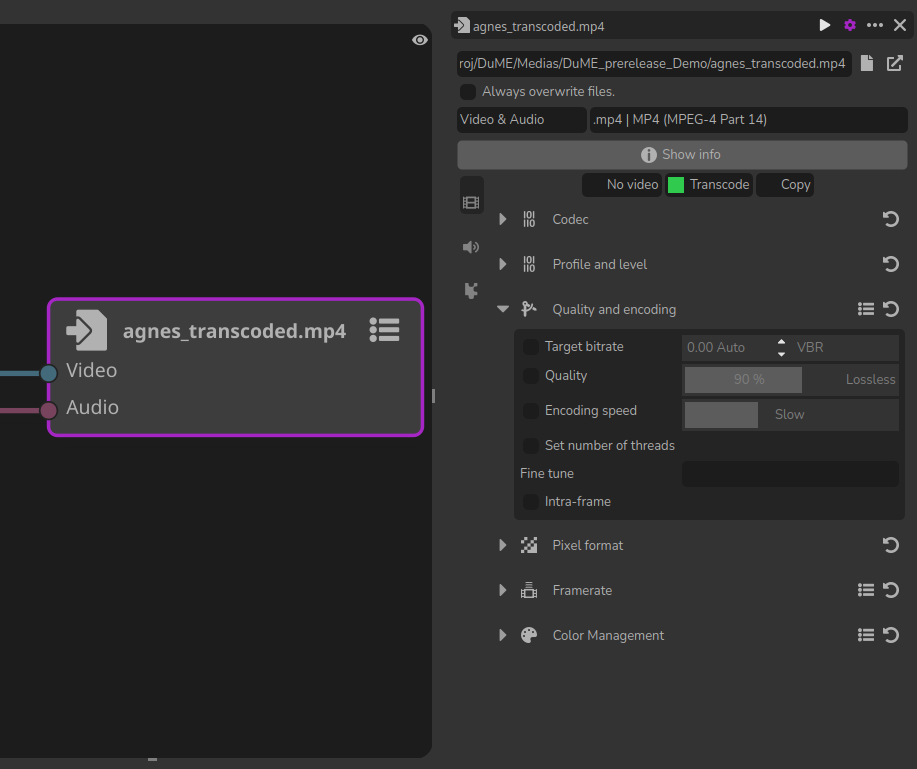The height and width of the screenshot is (769, 917).
Task: Open the MP4 format dropdown
Action: point(748,120)
